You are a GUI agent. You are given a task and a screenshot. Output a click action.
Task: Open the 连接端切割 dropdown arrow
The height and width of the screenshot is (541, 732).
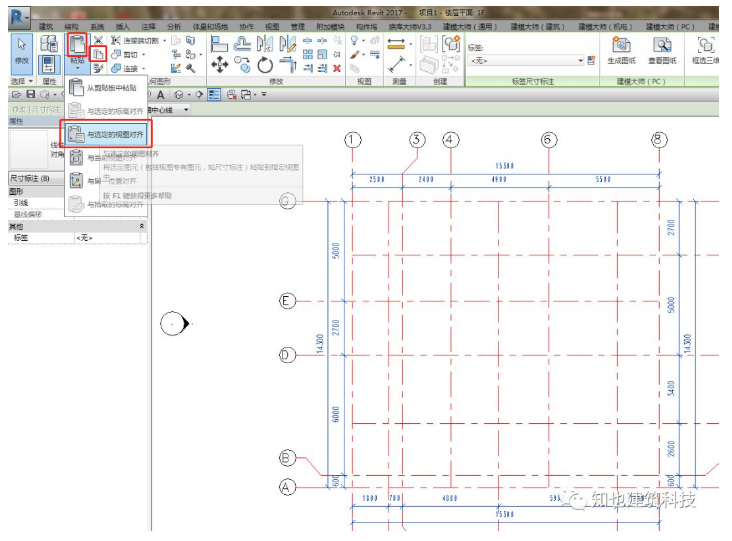tap(164, 41)
